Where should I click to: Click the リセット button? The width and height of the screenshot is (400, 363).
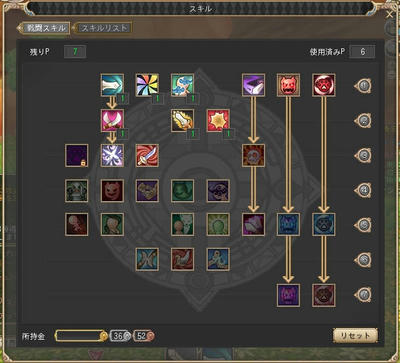pyautogui.click(x=355, y=336)
